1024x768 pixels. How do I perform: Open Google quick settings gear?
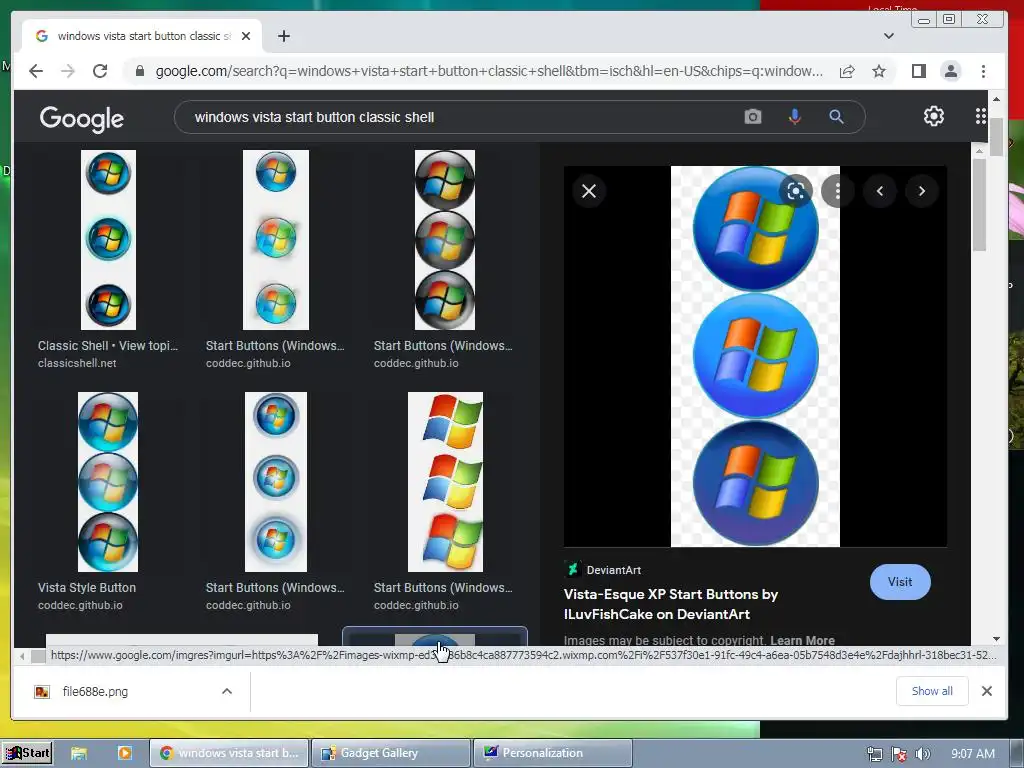(x=933, y=116)
